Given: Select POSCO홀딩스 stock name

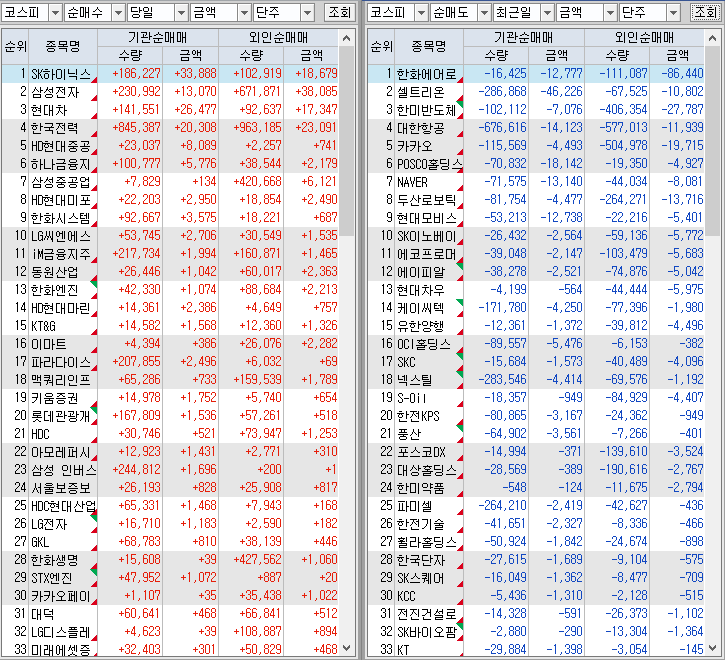Looking at the screenshot, I should (x=430, y=164).
